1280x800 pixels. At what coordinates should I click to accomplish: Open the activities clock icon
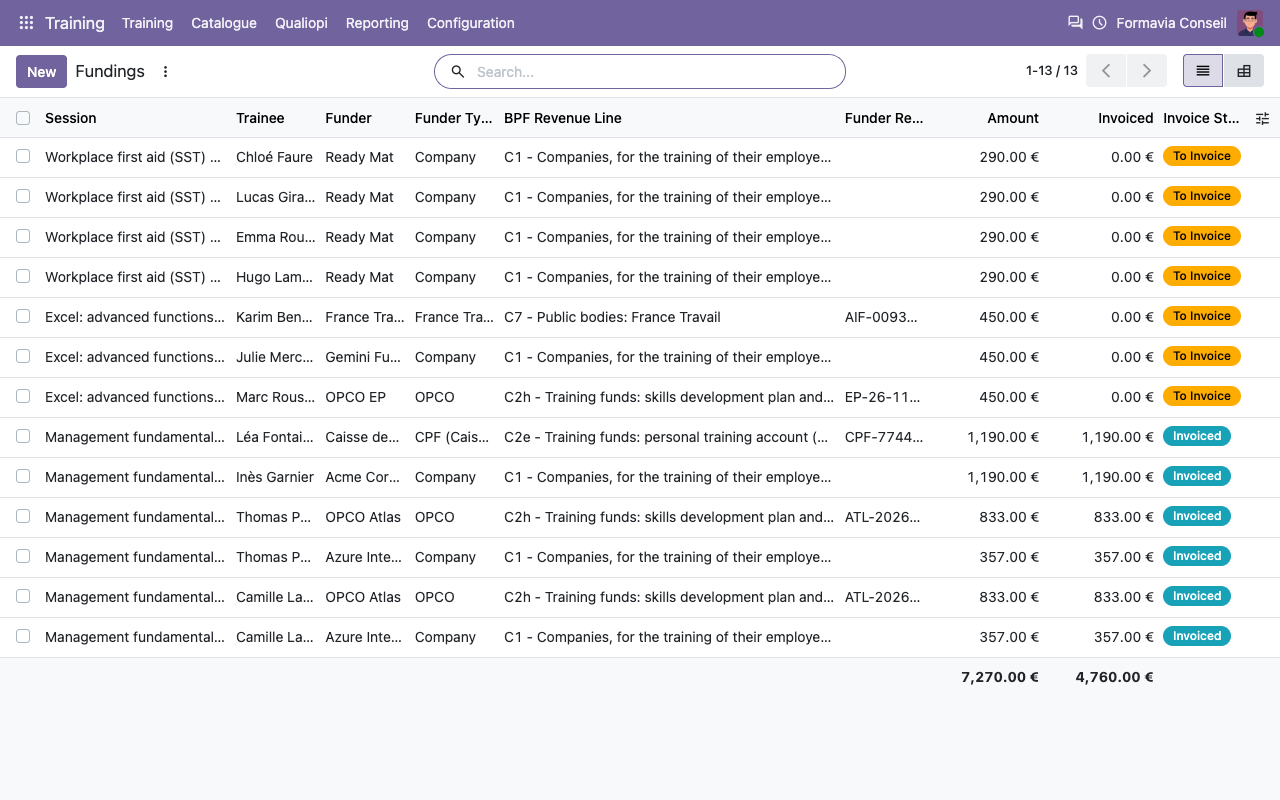(x=1100, y=23)
